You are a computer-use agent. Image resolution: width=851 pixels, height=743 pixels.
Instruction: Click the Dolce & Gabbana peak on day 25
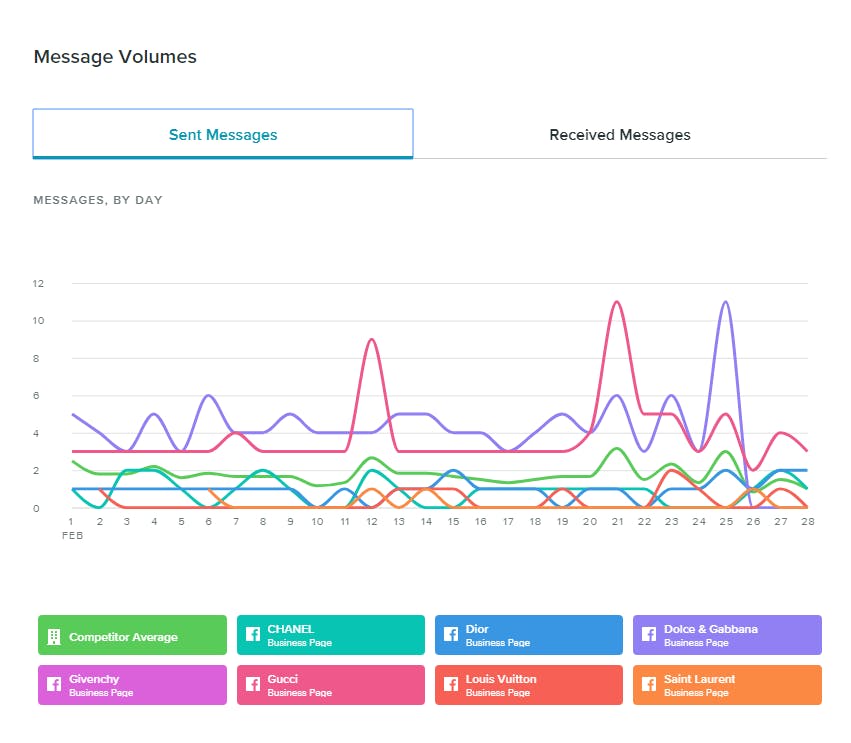tap(726, 302)
